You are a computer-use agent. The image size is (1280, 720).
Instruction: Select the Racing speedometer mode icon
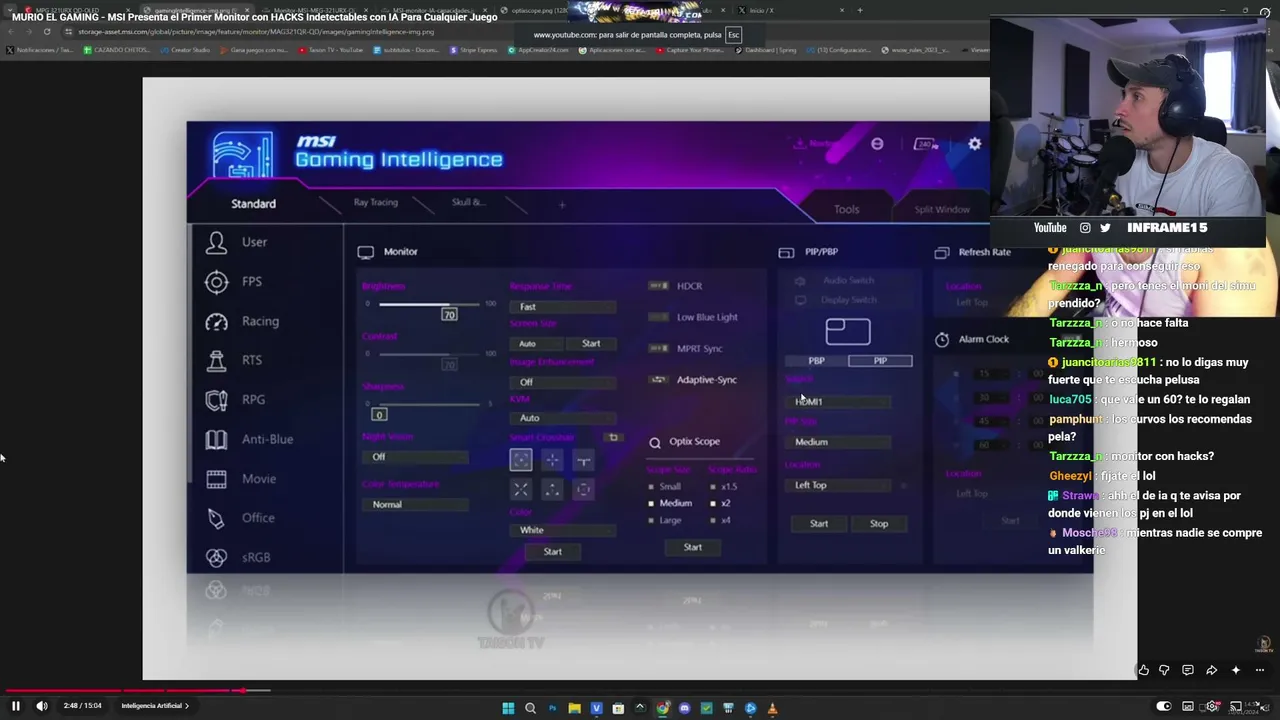click(x=216, y=321)
